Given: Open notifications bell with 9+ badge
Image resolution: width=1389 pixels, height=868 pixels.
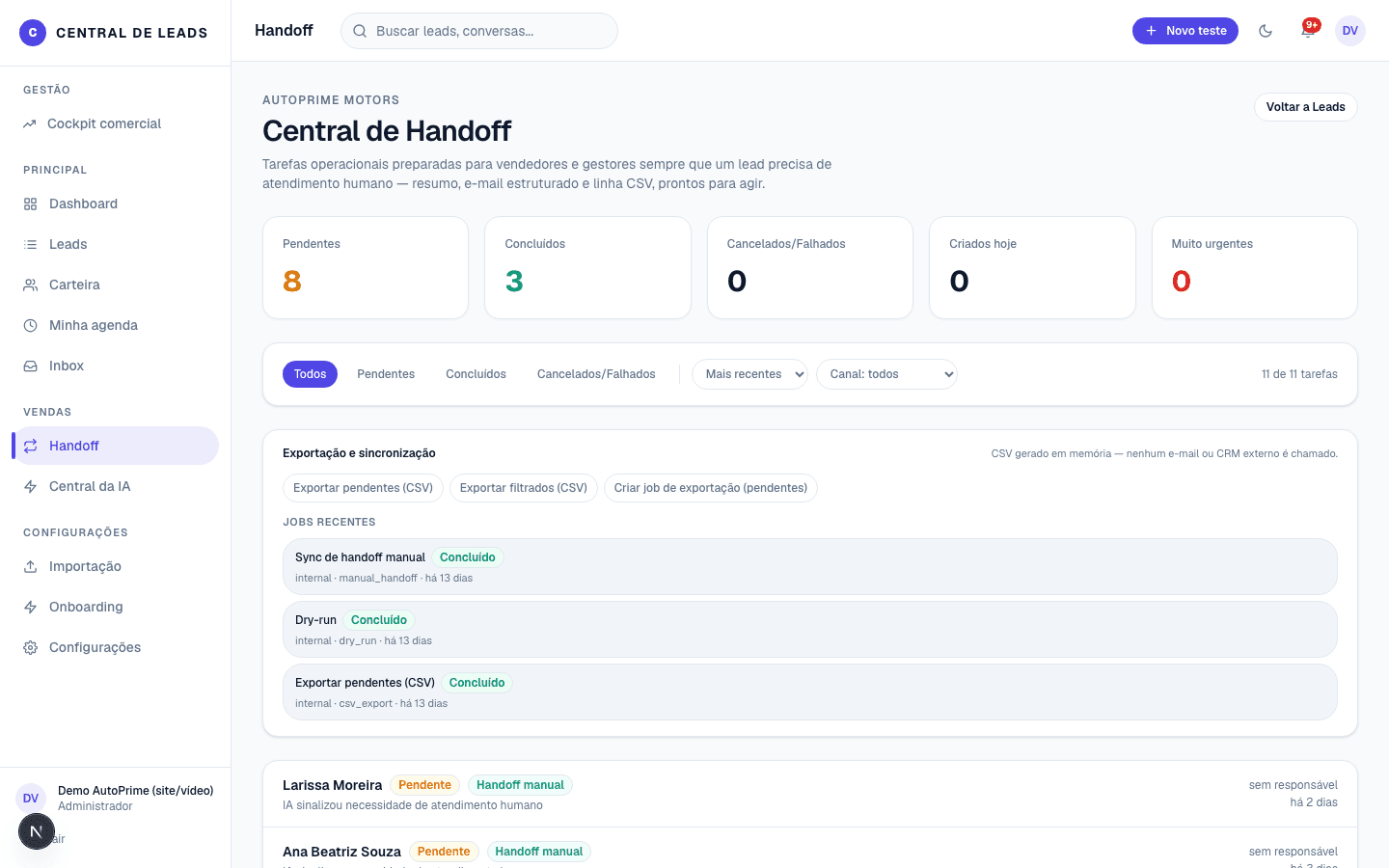Looking at the screenshot, I should (x=1308, y=31).
